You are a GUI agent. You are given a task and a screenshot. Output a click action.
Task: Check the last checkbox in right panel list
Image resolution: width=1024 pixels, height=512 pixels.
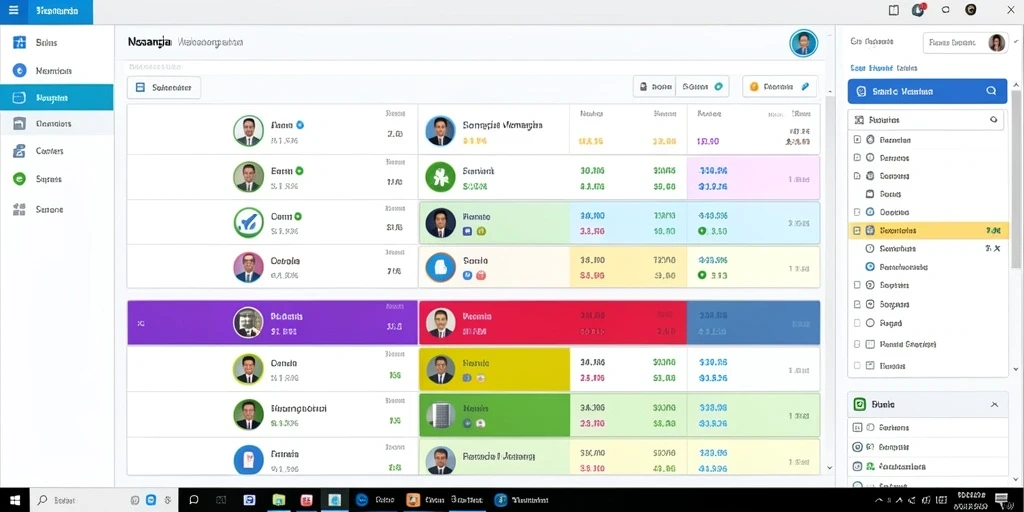pyautogui.click(x=857, y=366)
